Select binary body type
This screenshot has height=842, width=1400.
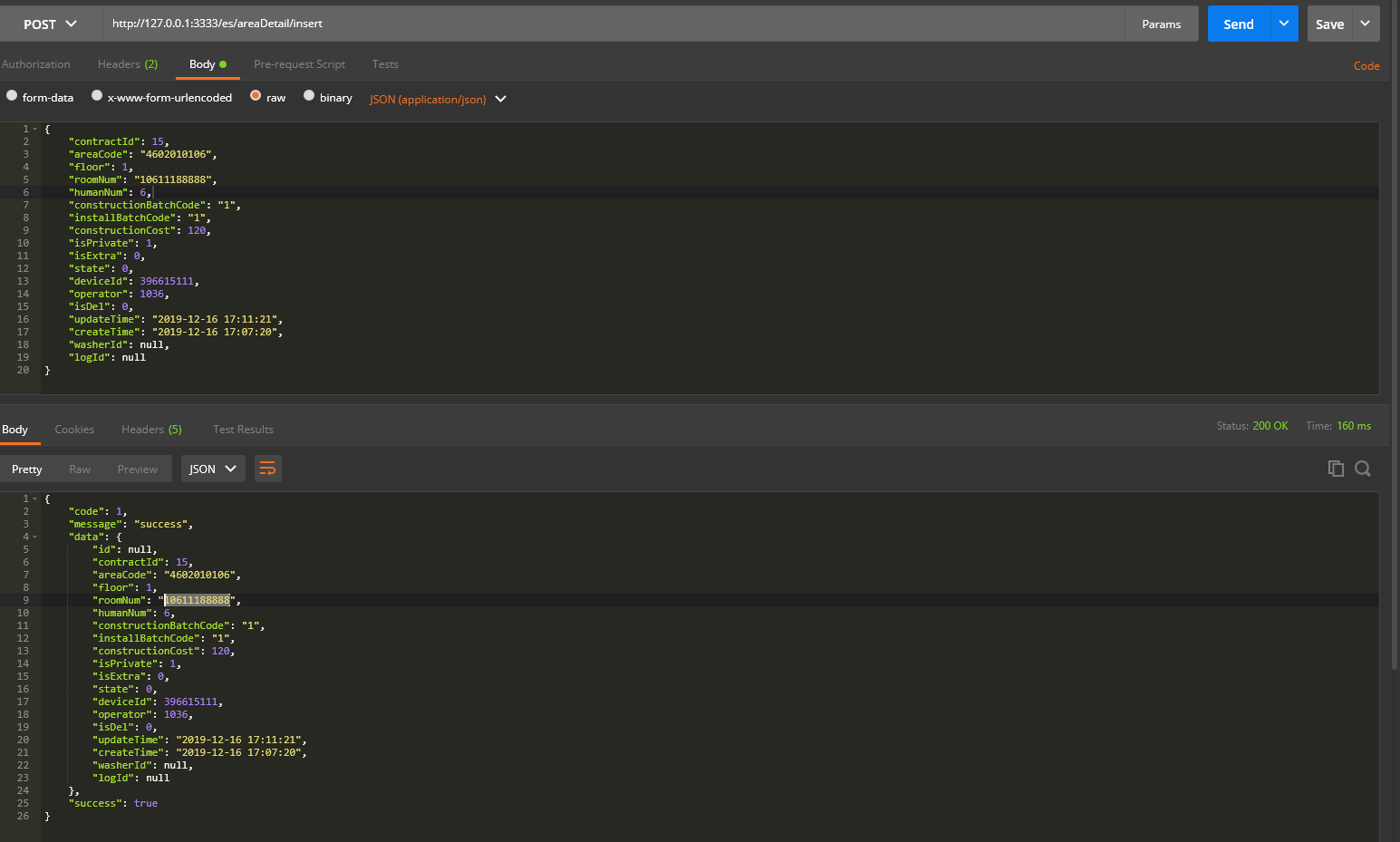point(309,95)
